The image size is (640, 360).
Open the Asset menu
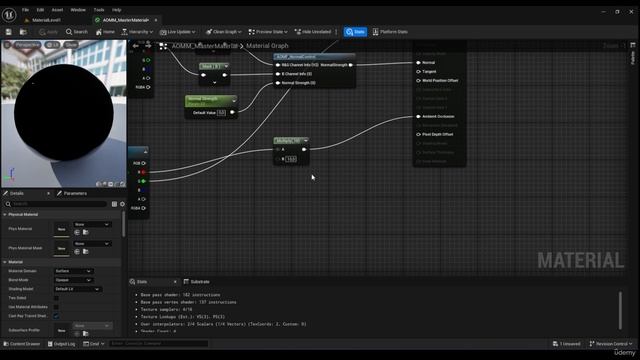tap(57, 10)
